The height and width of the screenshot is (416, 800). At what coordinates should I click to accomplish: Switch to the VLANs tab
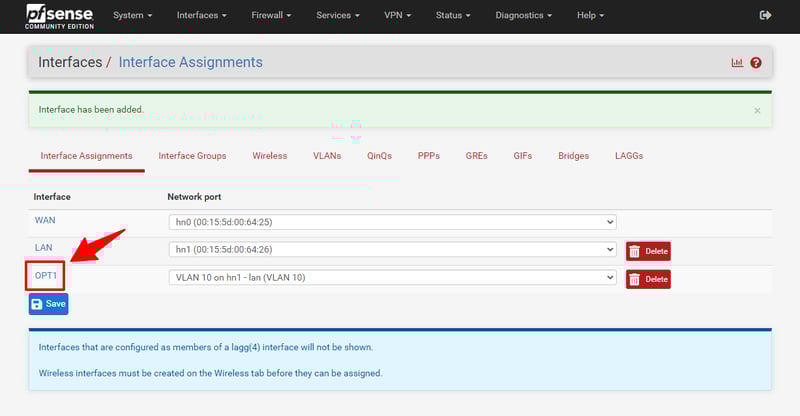pos(327,156)
